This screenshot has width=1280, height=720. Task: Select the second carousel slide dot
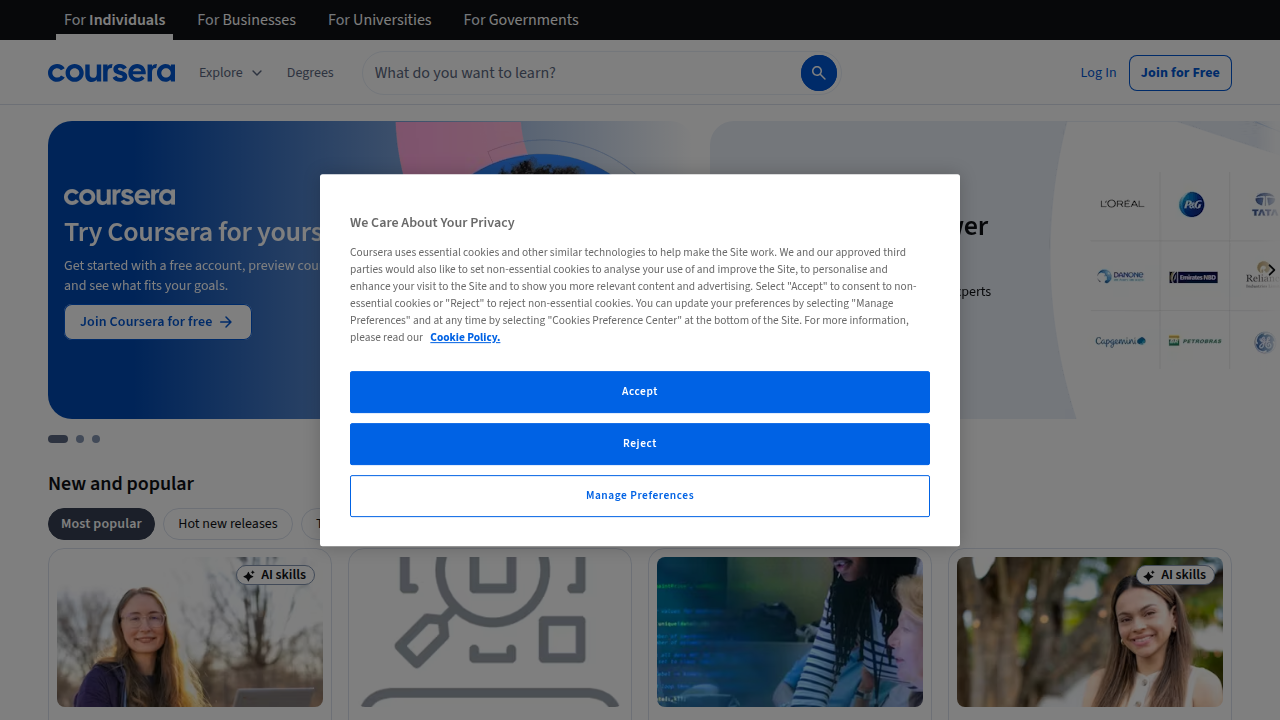(80, 439)
